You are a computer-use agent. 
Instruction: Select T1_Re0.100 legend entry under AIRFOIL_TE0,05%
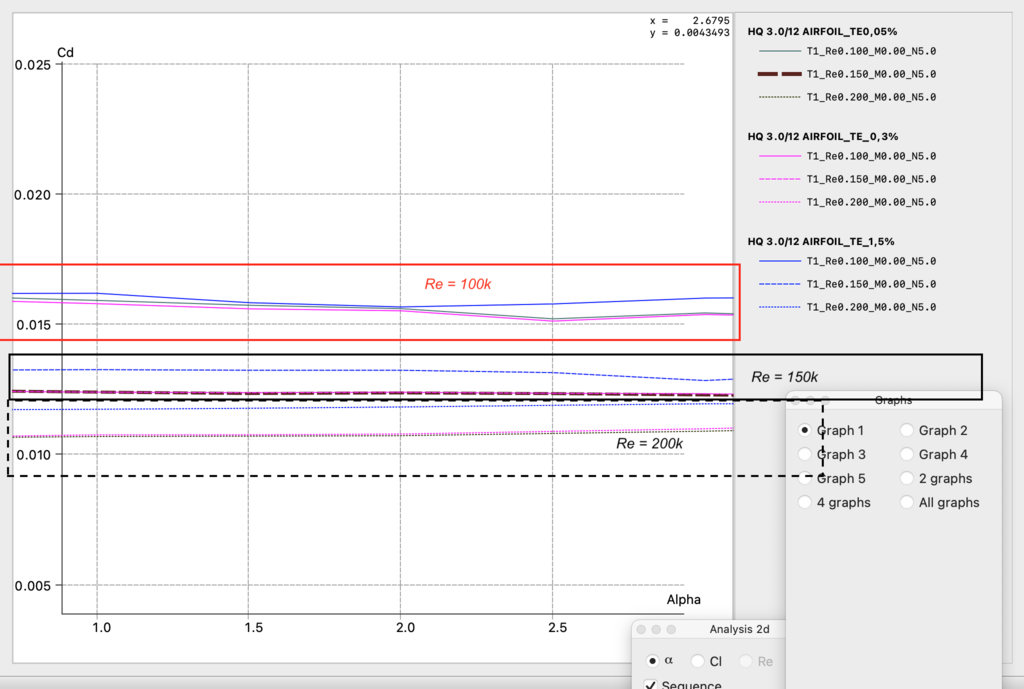click(870, 50)
